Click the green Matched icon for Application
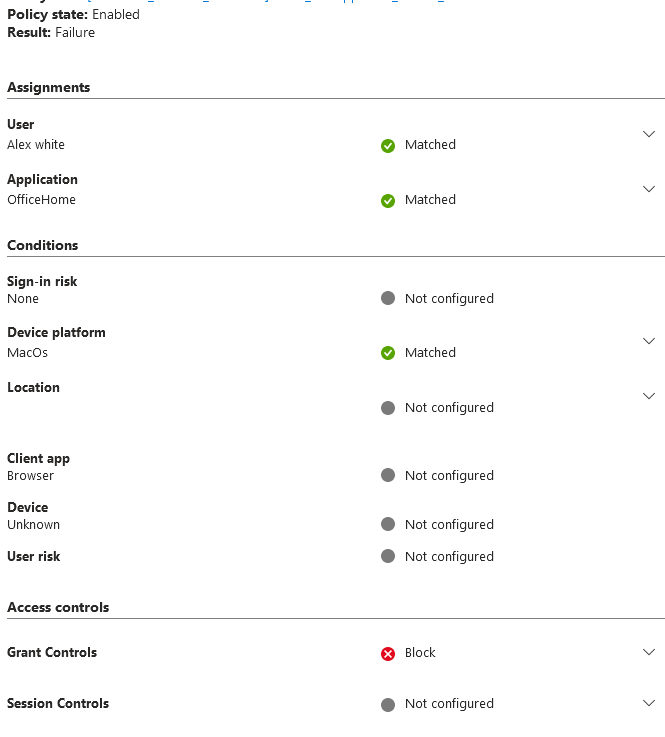This screenshot has height=737, width=665. coord(388,201)
